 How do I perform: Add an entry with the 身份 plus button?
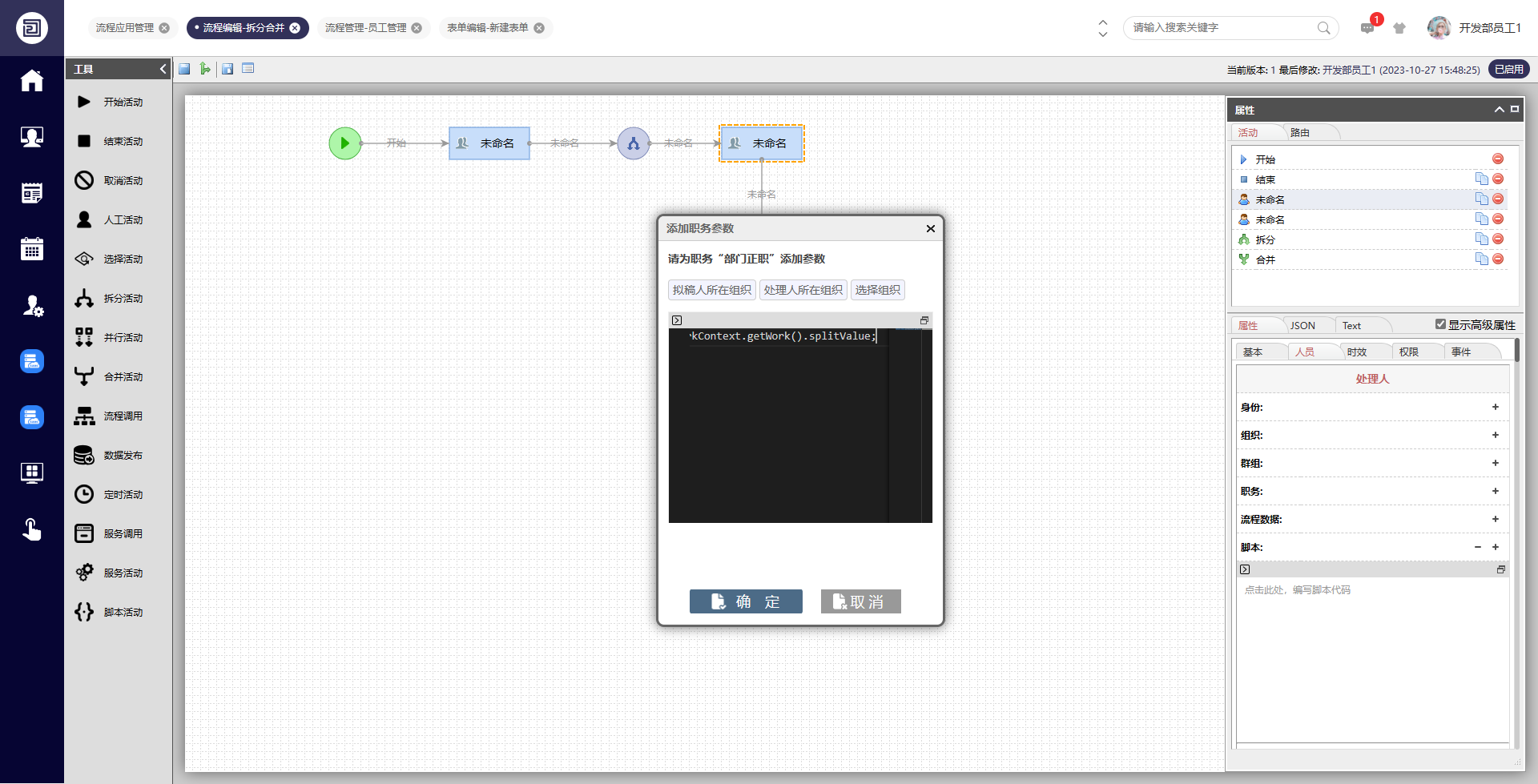(x=1495, y=407)
